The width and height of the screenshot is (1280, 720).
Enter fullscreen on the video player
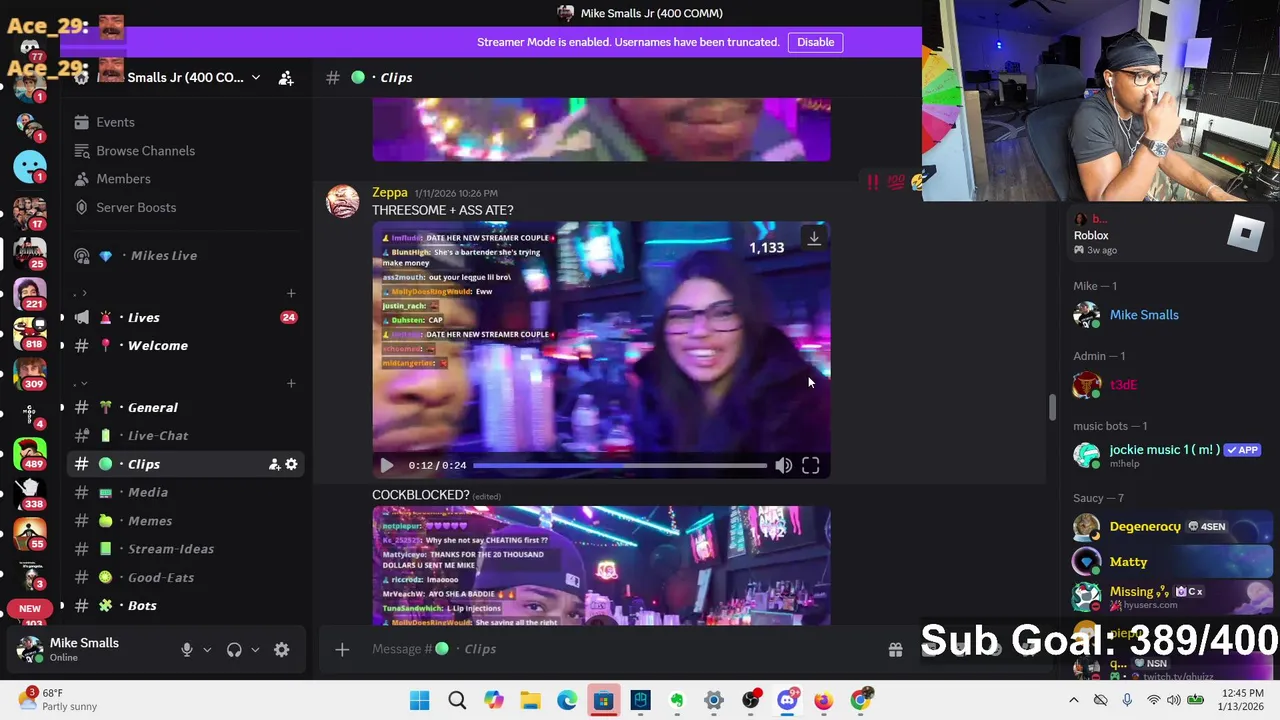tap(810, 465)
